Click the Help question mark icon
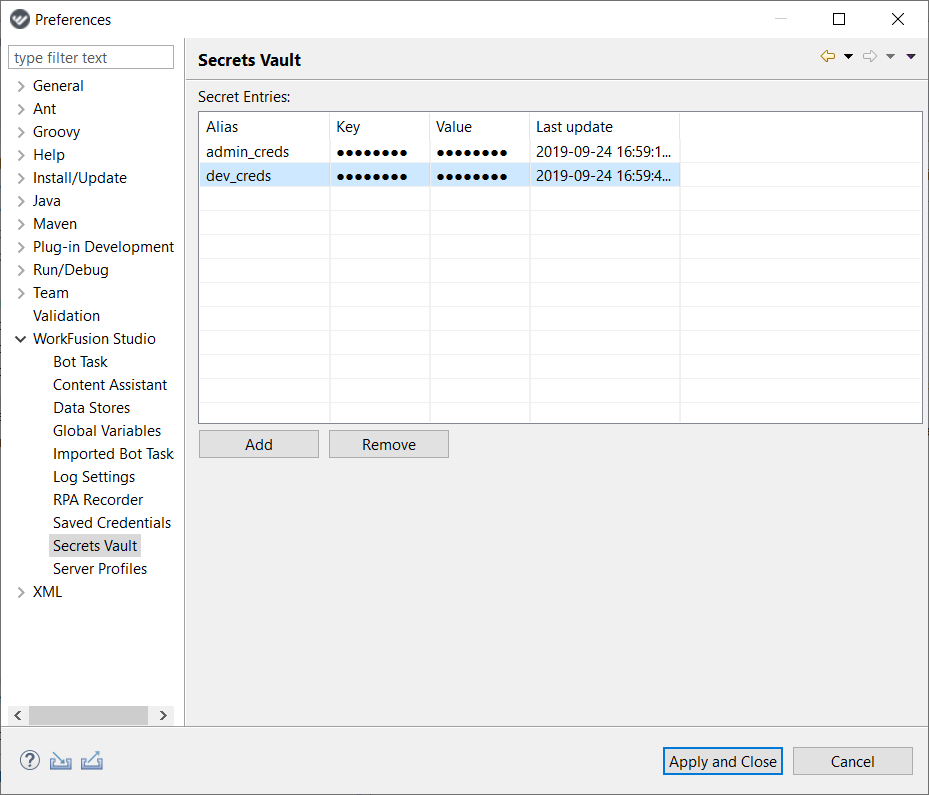 (30, 760)
